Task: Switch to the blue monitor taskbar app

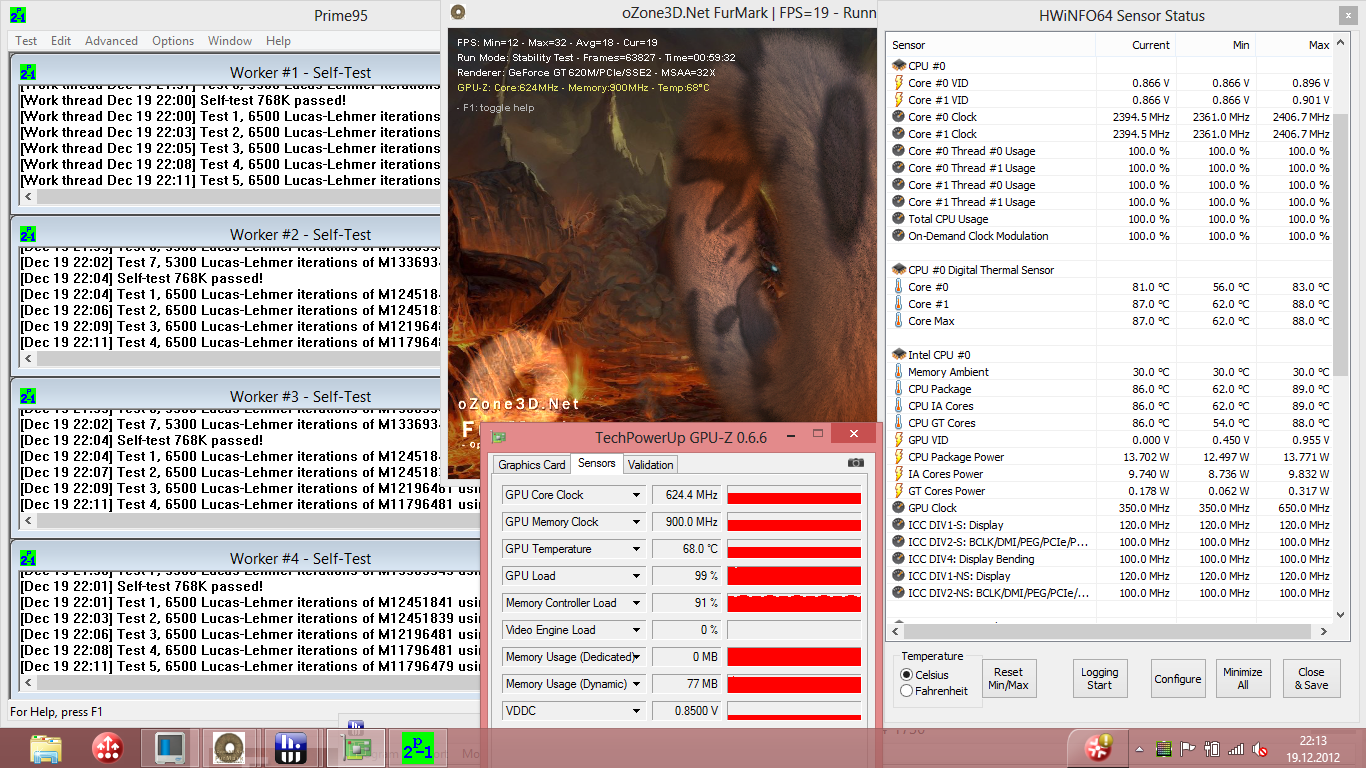Action: (171, 748)
